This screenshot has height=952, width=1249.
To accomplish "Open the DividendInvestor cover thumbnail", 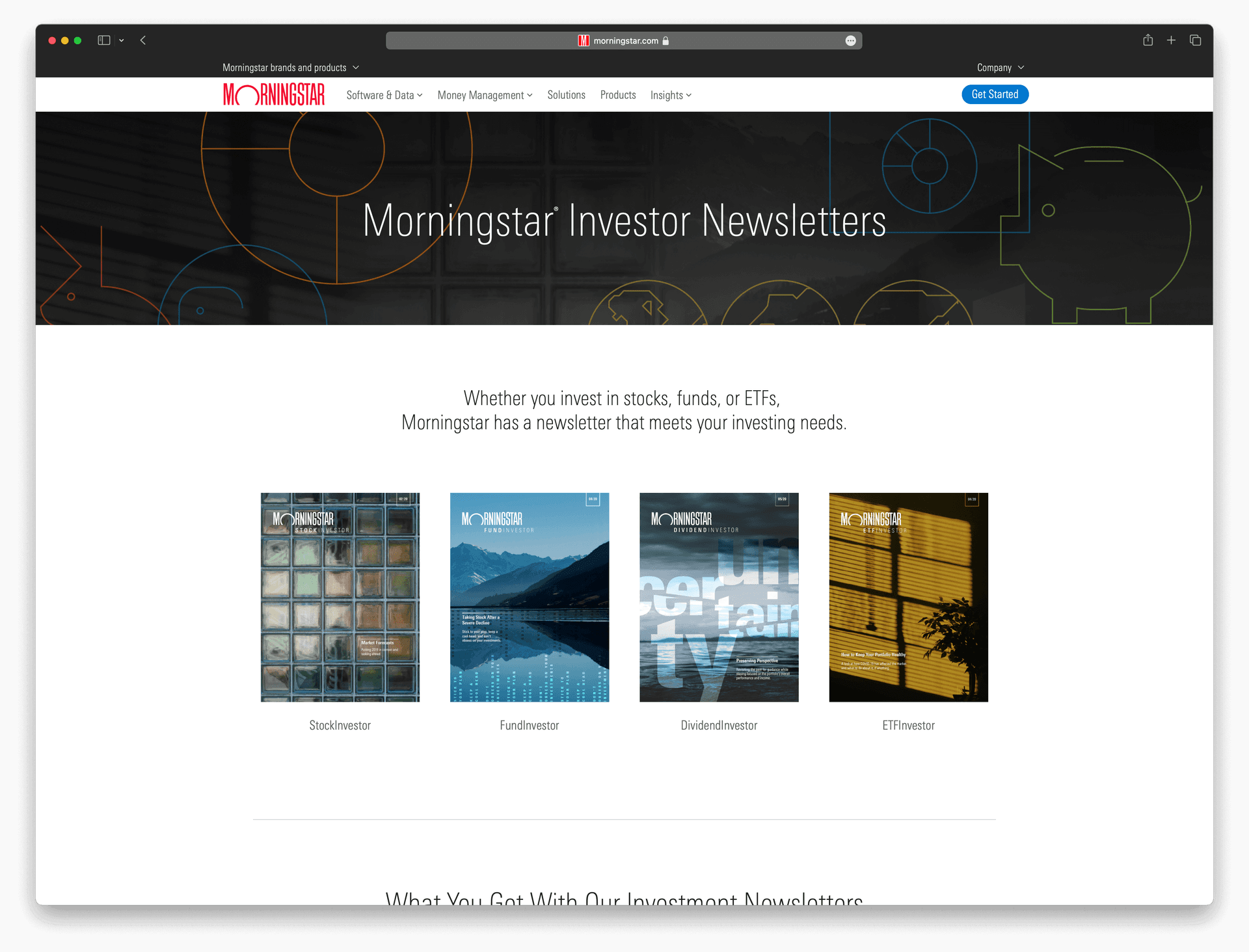I will (719, 597).
